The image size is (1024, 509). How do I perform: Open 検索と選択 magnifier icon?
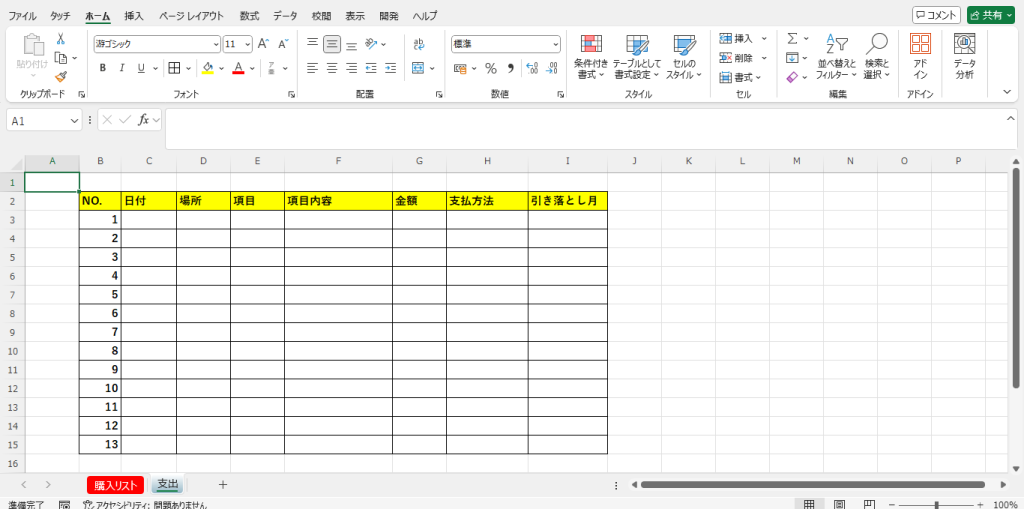point(876,56)
